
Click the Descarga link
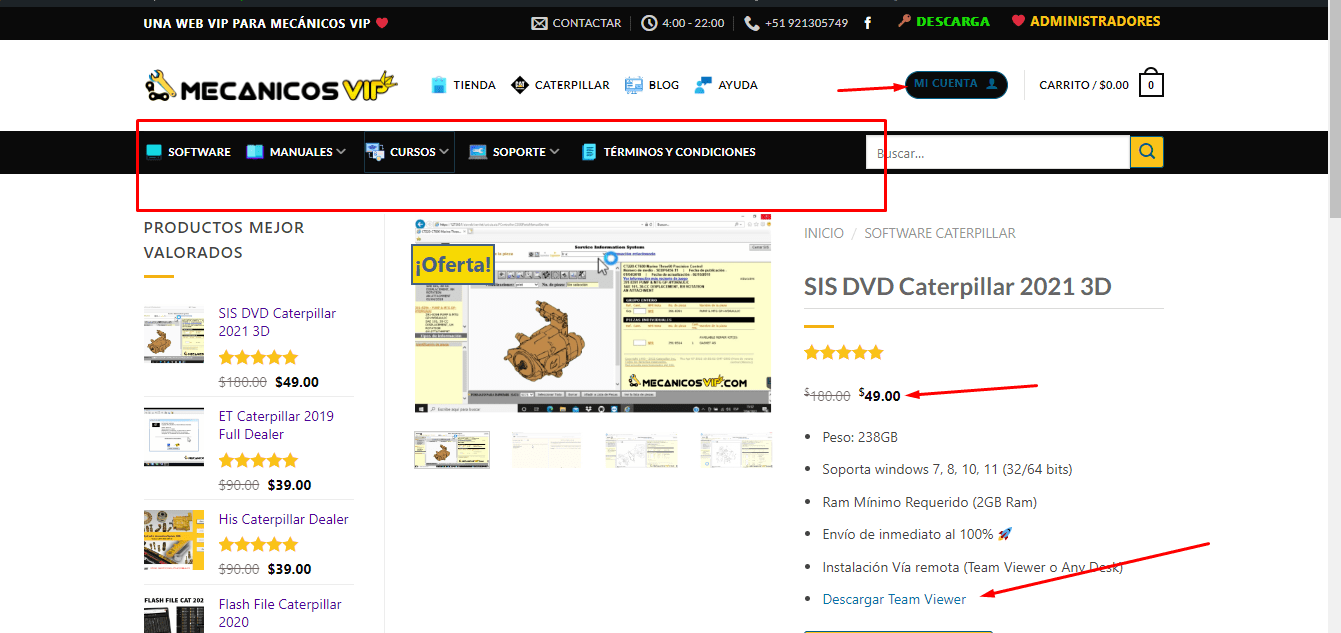953,21
